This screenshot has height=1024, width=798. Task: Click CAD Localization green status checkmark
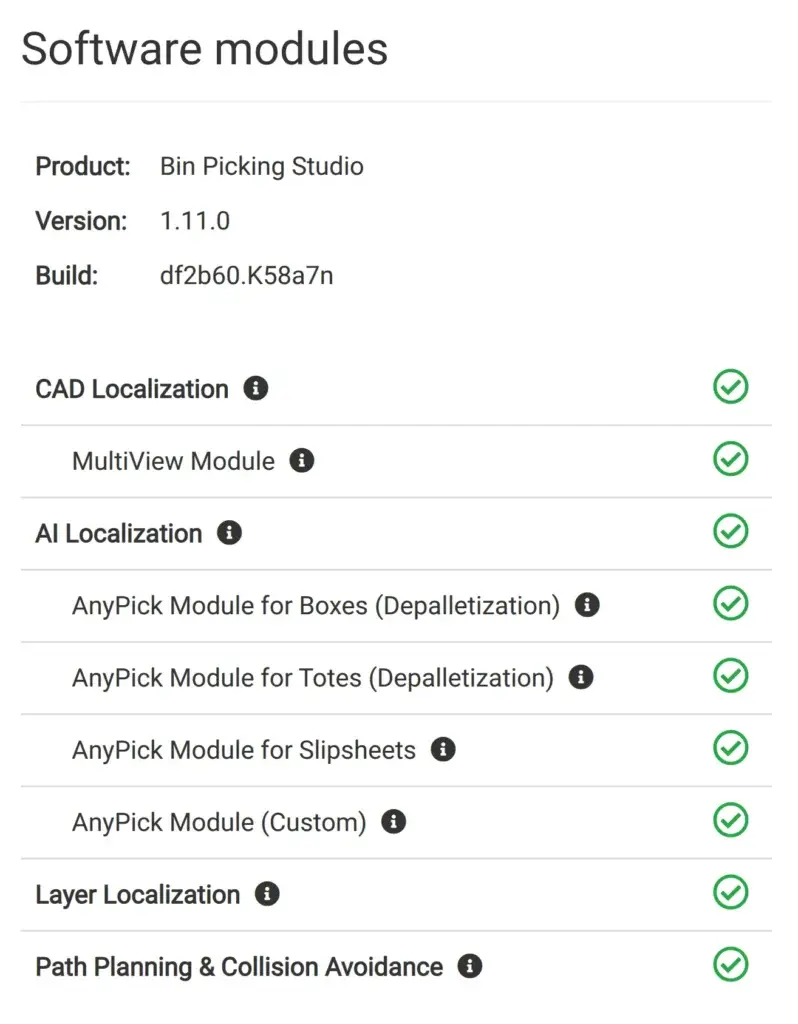[731, 387]
